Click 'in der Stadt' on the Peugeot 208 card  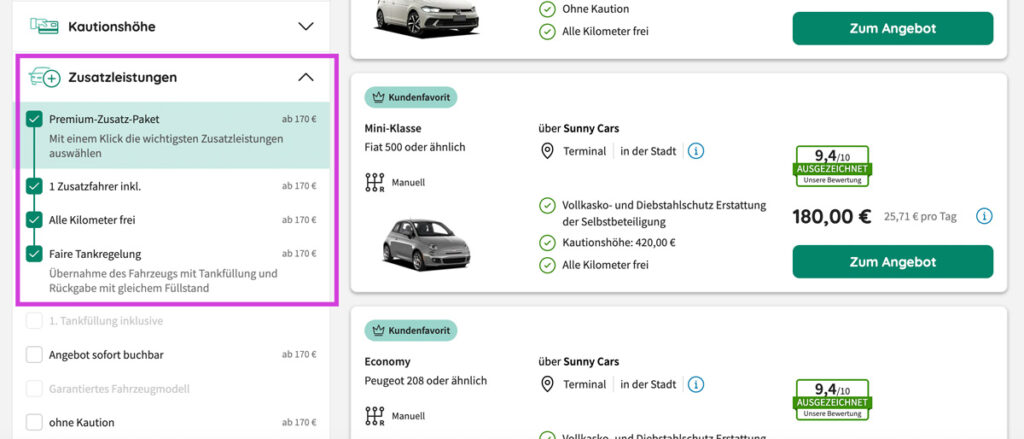coord(648,384)
